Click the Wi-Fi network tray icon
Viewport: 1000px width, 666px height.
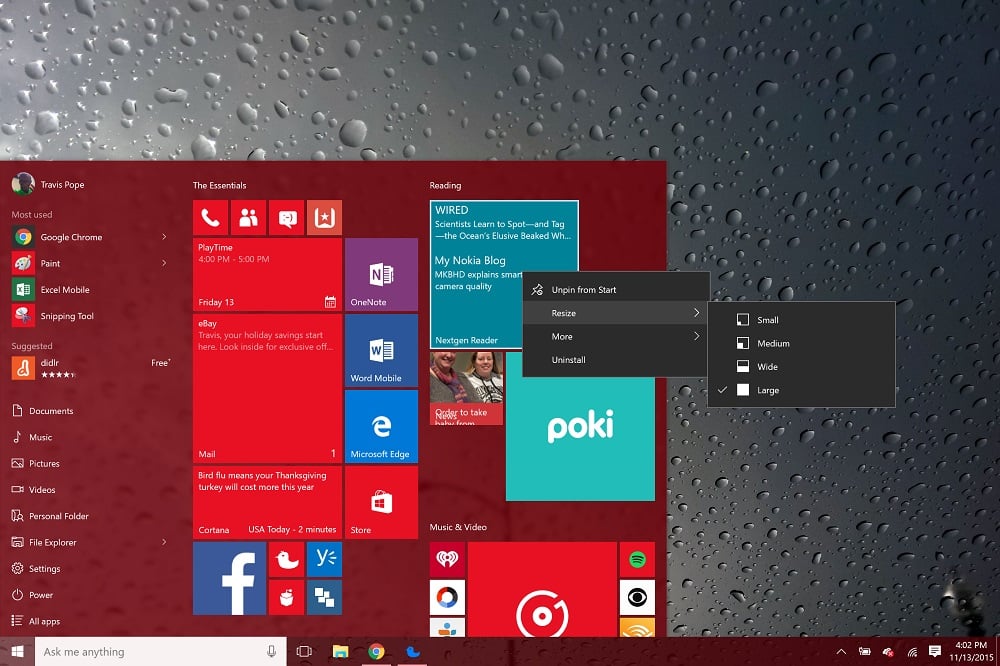pos(912,651)
